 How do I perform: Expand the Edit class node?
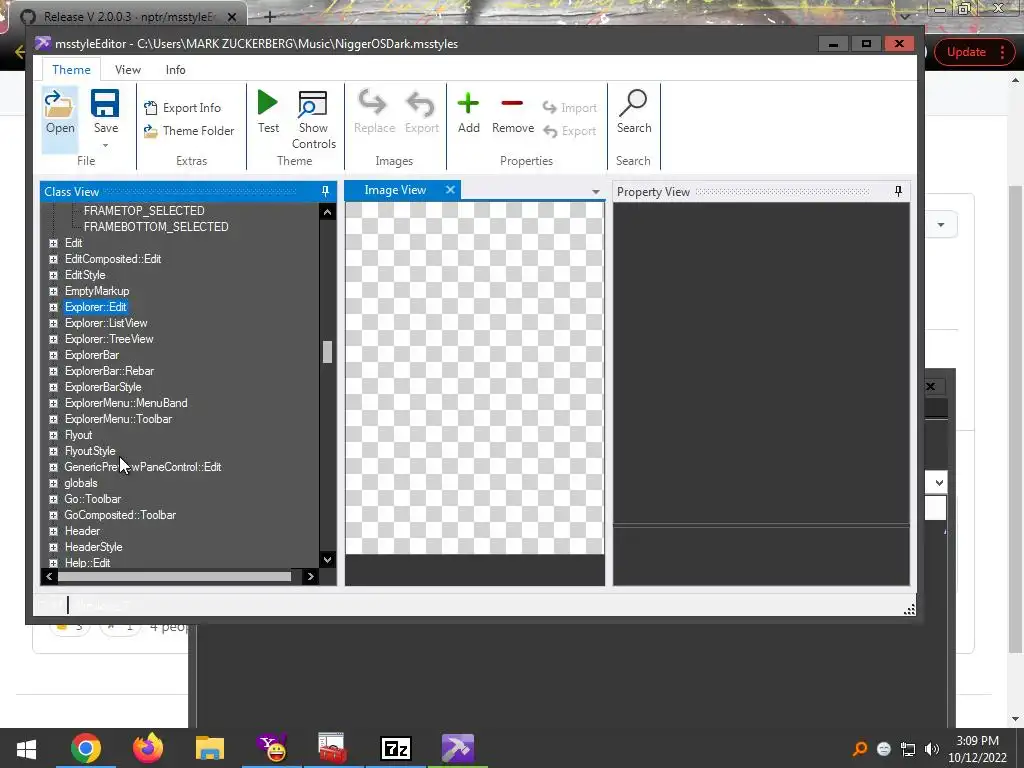pos(54,243)
